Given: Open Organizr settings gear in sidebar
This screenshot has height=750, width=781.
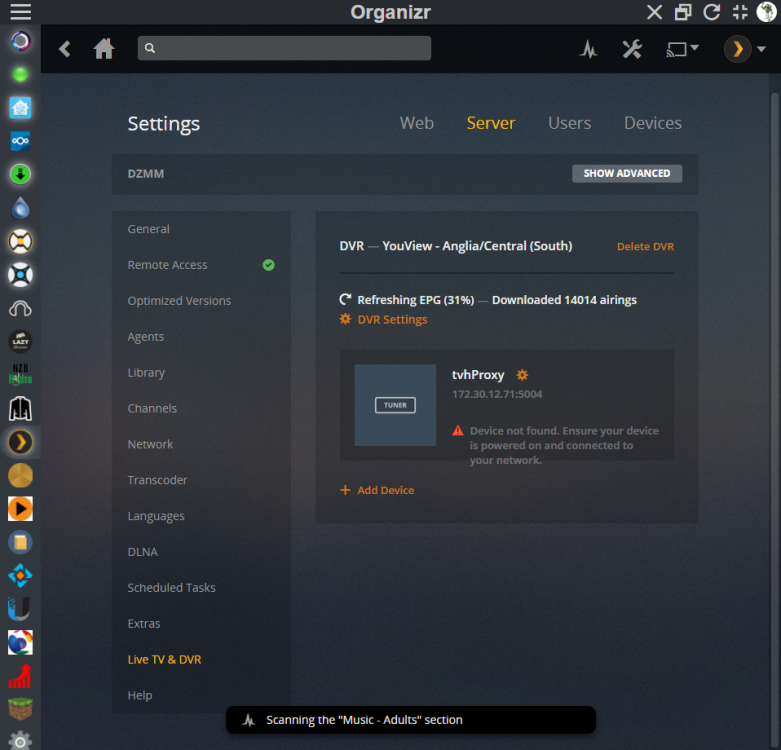Looking at the screenshot, I should pos(20,741).
